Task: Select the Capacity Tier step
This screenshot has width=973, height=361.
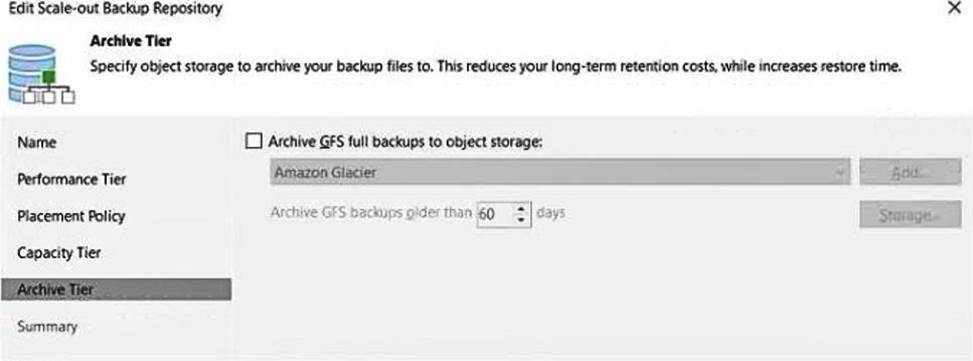Action: pos(59,253)
